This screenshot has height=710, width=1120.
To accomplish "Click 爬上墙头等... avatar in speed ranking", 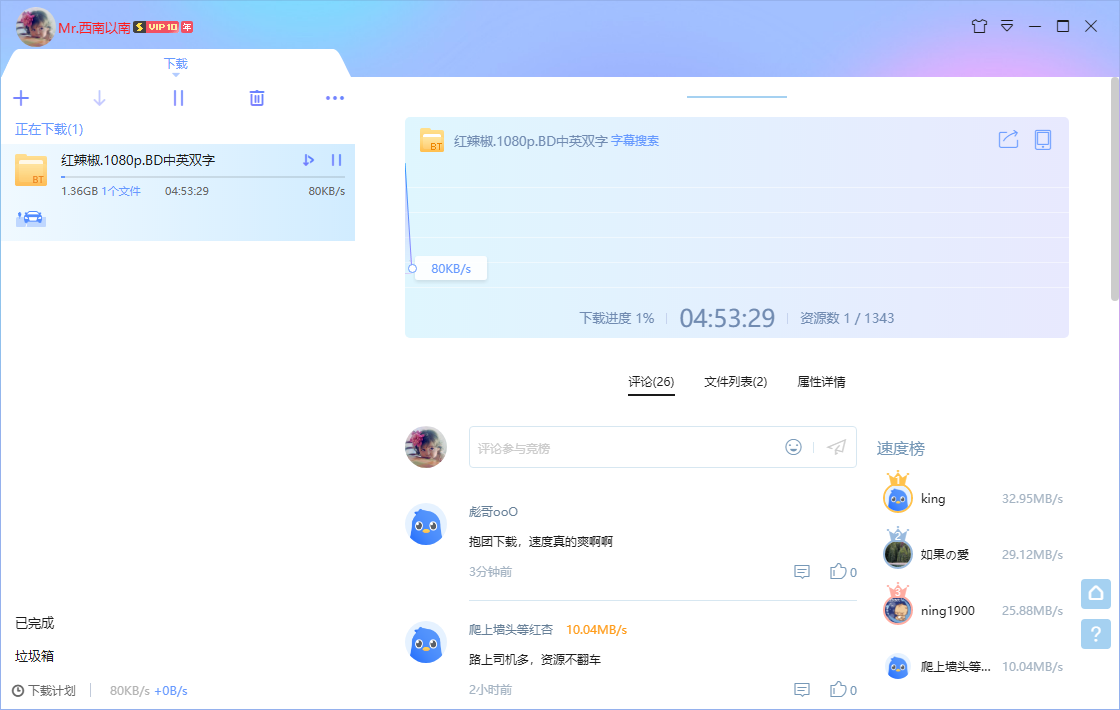I will click(898, 666).
